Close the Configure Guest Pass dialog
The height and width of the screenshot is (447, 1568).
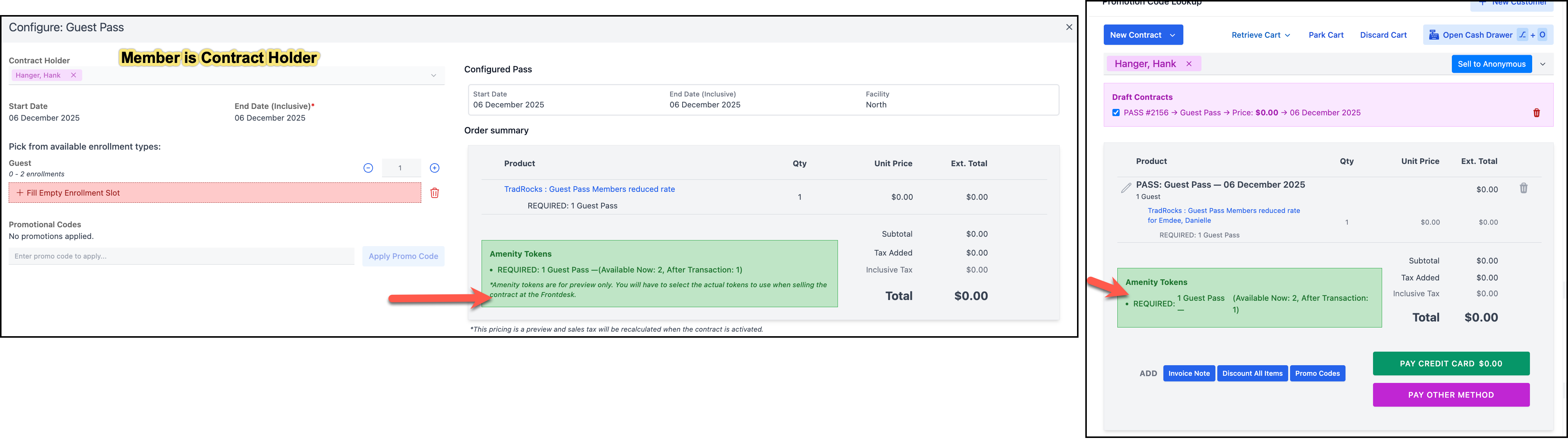1069,28
